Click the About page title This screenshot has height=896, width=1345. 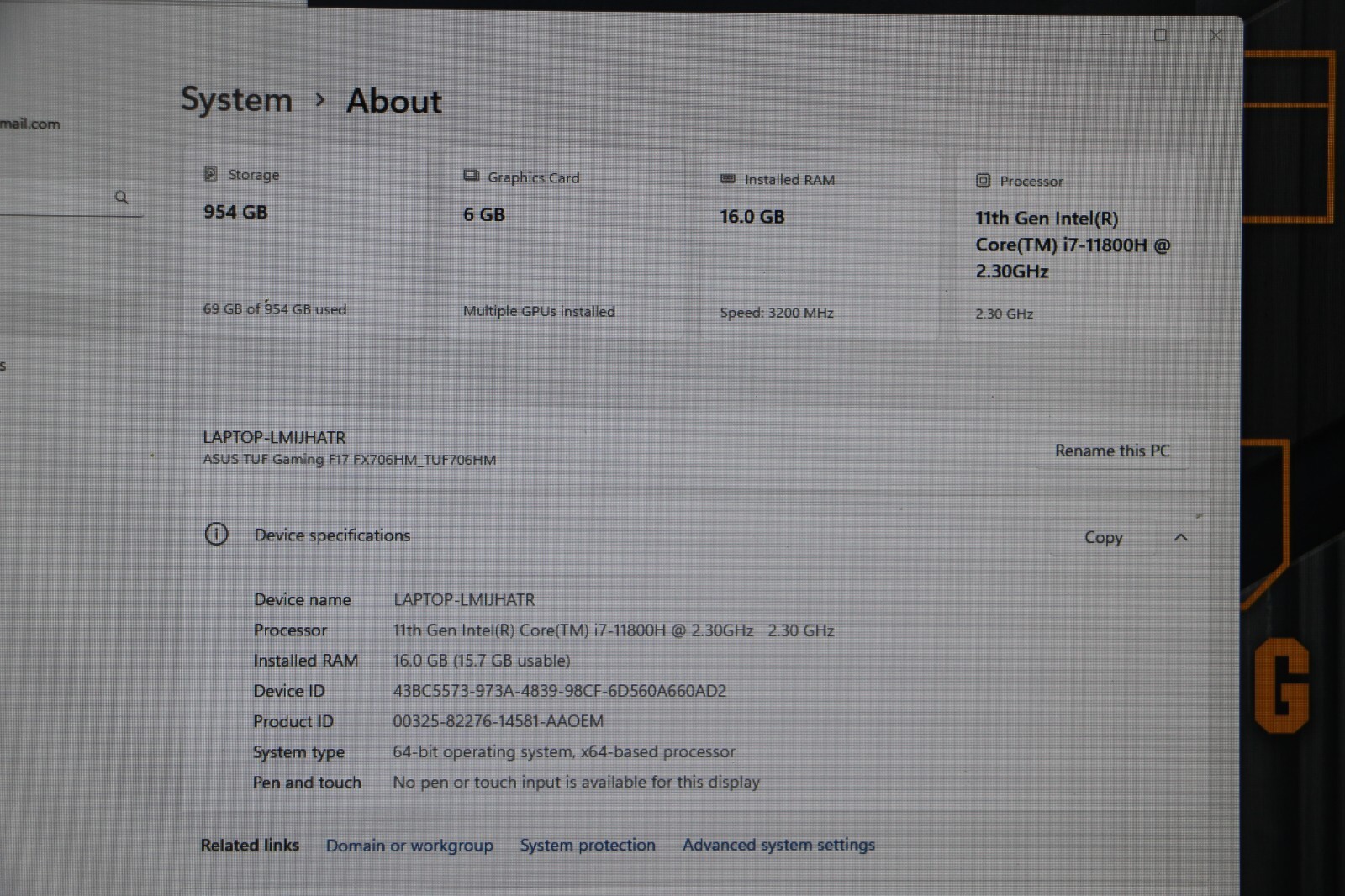[394, 101]
